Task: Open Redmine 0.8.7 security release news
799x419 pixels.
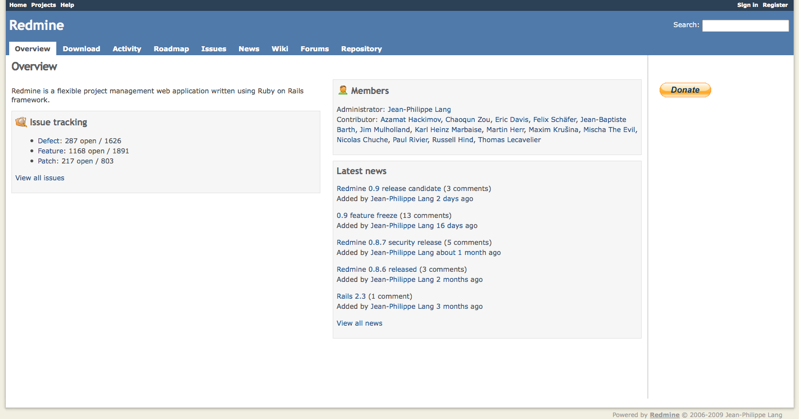Action: click(x=389, y=243)
